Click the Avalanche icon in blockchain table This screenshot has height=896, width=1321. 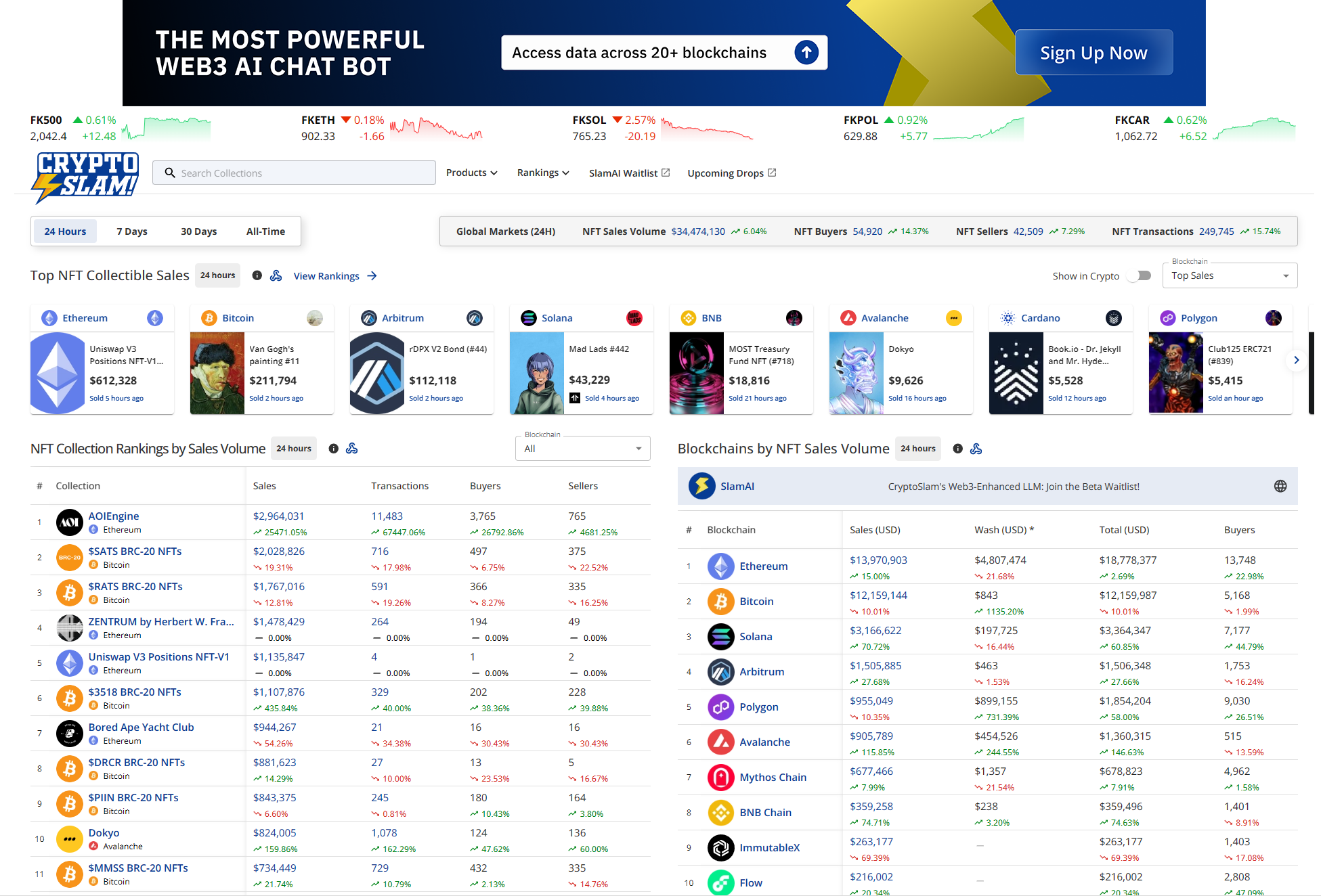click(x=720, y=742)
